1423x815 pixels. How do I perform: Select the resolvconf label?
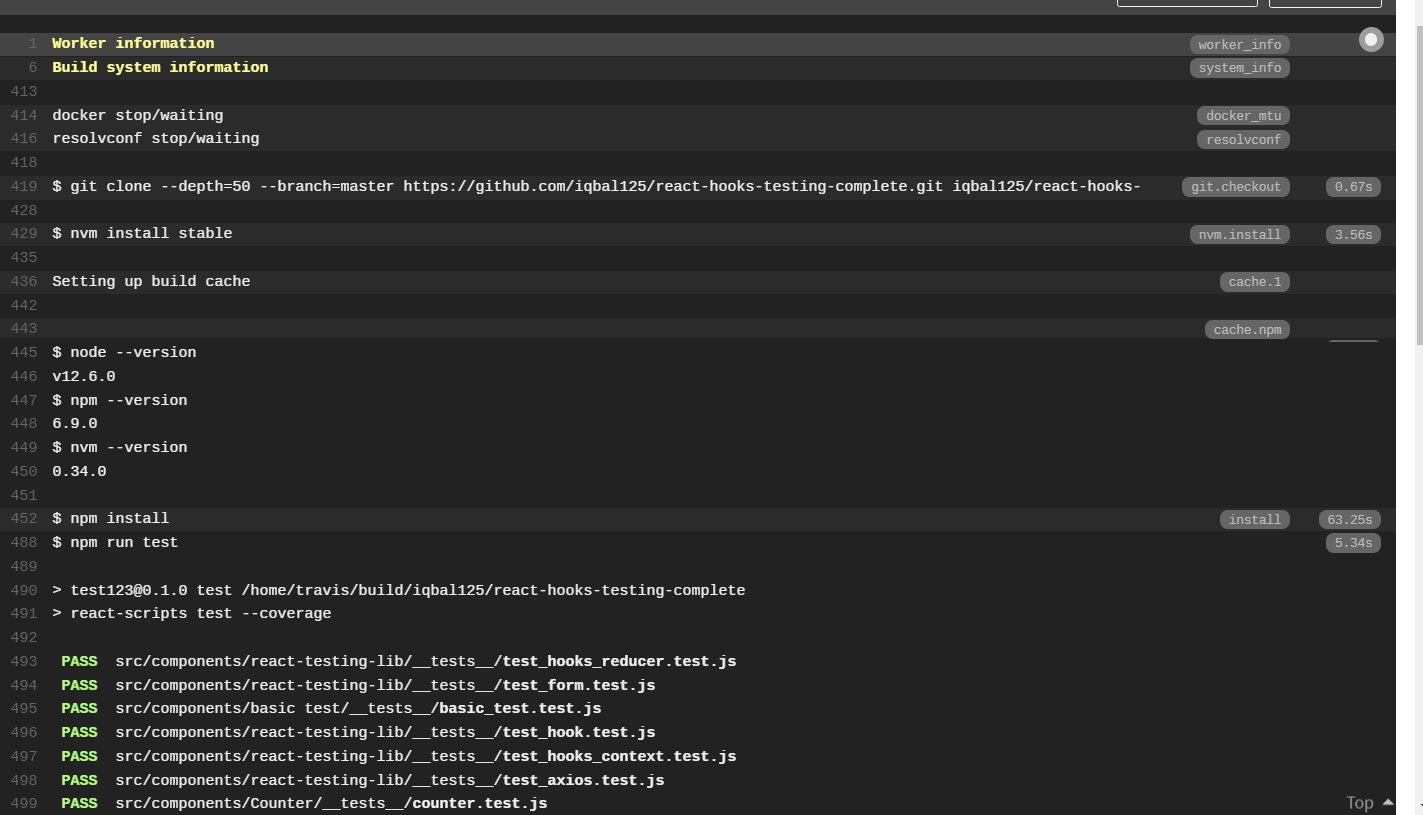(x=1243, y=140)
